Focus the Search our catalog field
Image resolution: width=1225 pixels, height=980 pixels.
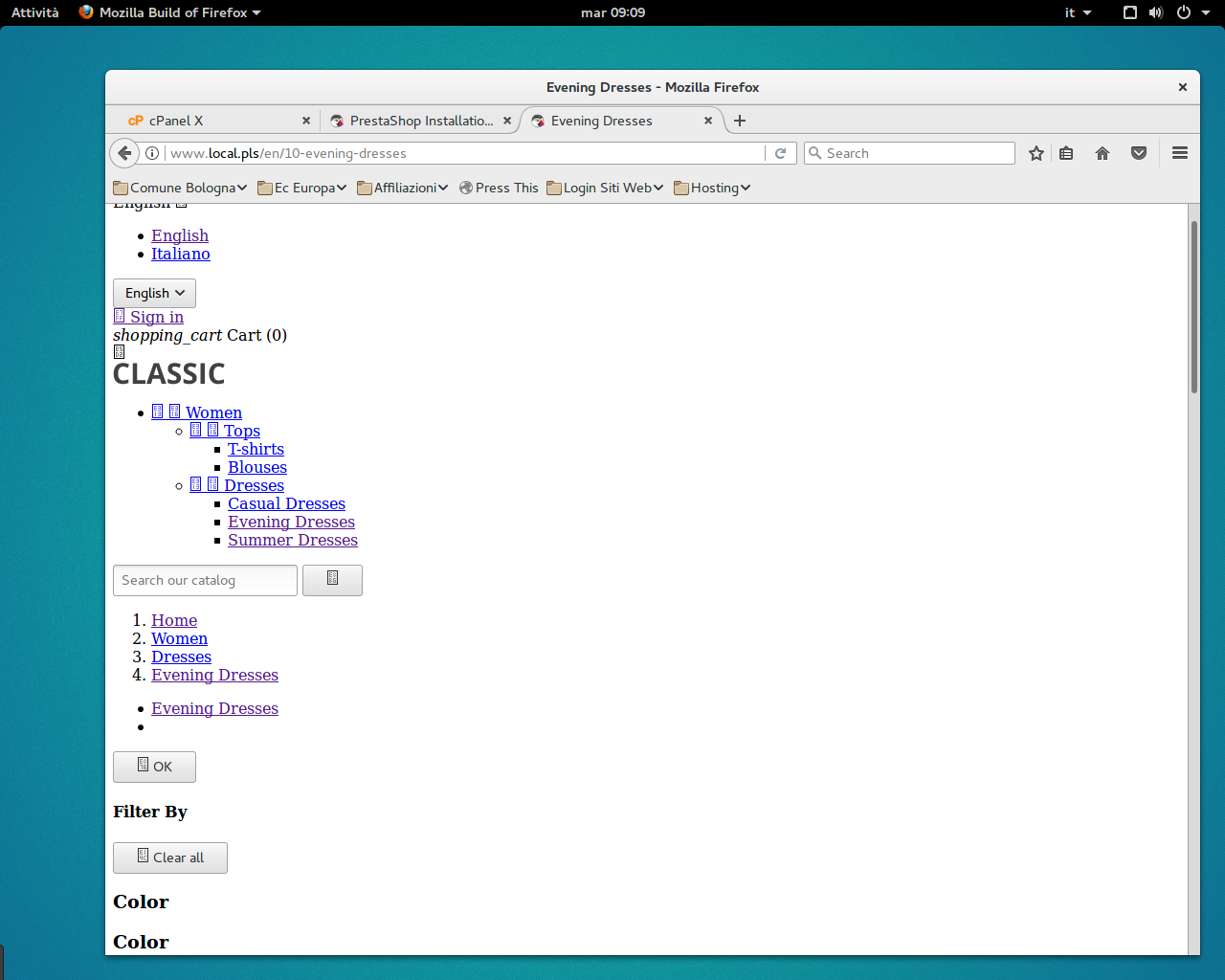[205, 580]
